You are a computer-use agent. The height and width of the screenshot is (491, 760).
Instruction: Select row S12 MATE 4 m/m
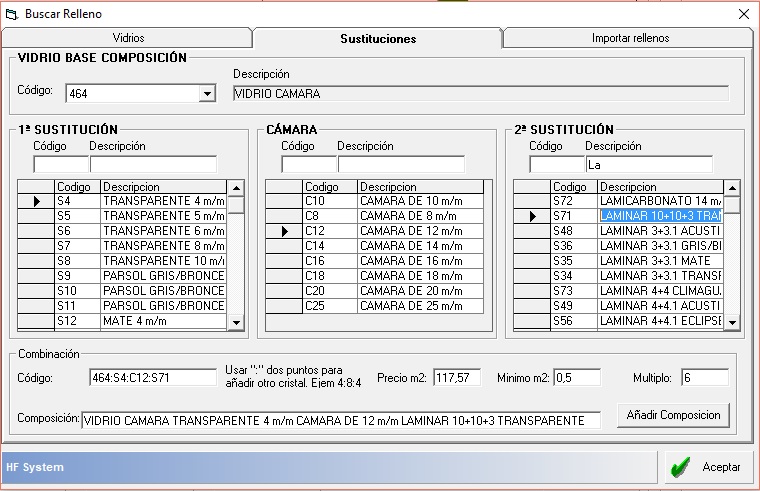163,320
